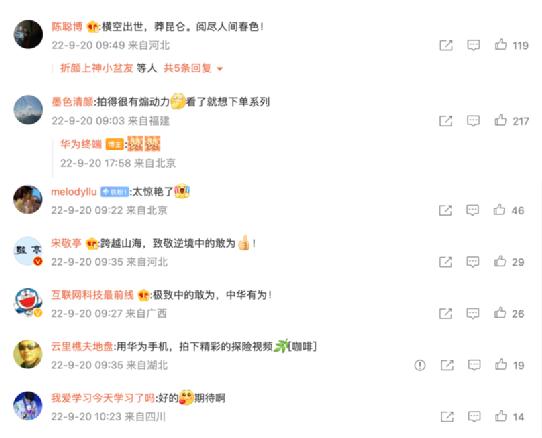This screenshot has height=438, width=542.
Task: Open melodyllu's profile by username
Action: pos(74,192)
